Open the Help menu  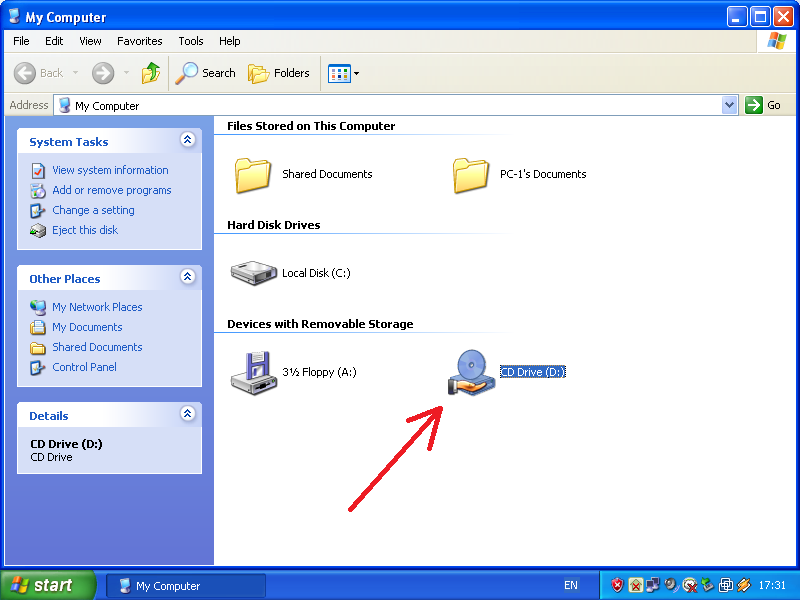pos(230,41)
